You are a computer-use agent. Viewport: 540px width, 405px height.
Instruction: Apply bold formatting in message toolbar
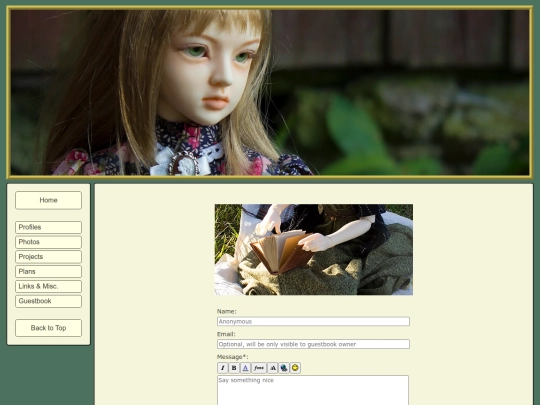tap(234, 368)
